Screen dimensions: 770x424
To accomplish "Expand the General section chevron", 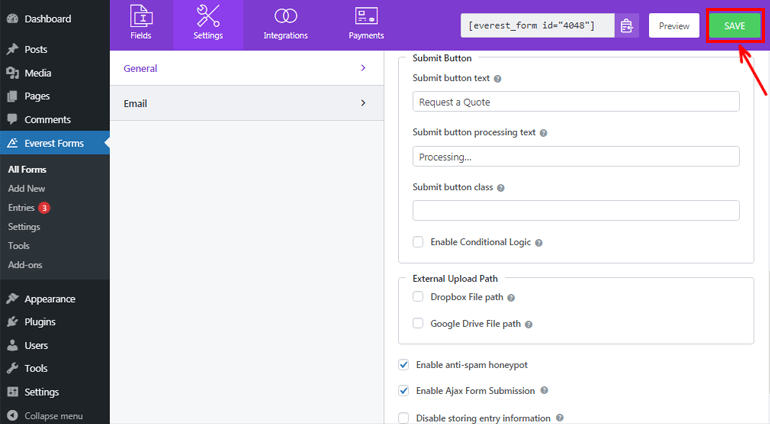I will 363,68.
